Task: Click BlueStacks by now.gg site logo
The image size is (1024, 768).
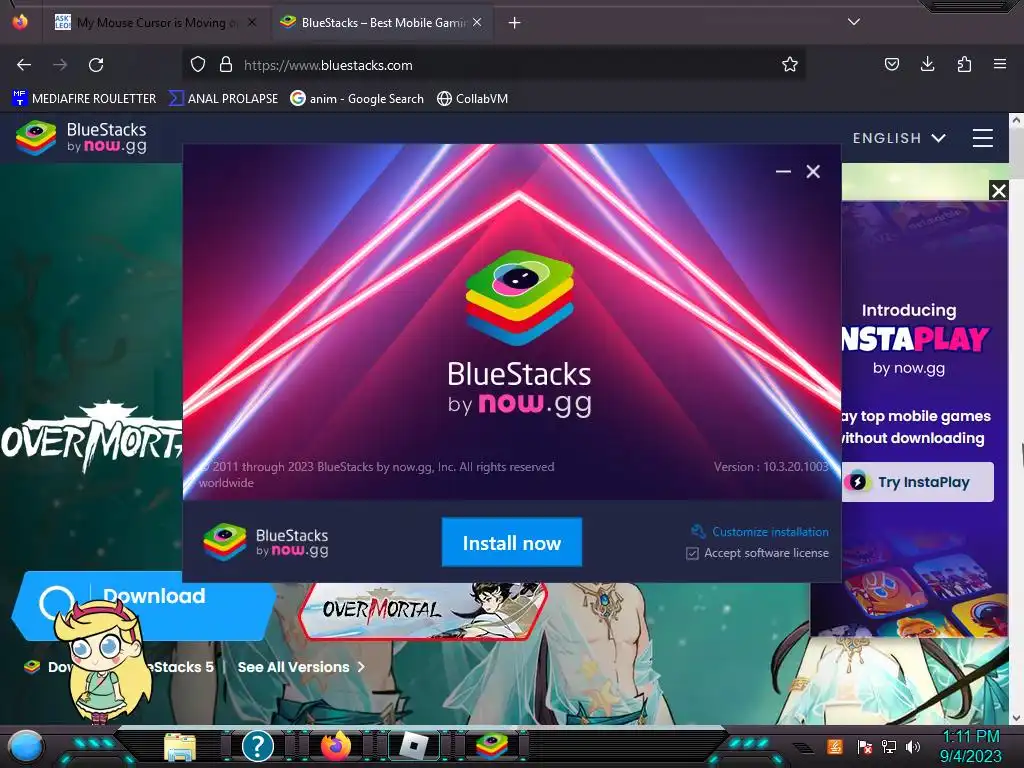Action: point(82,138)
